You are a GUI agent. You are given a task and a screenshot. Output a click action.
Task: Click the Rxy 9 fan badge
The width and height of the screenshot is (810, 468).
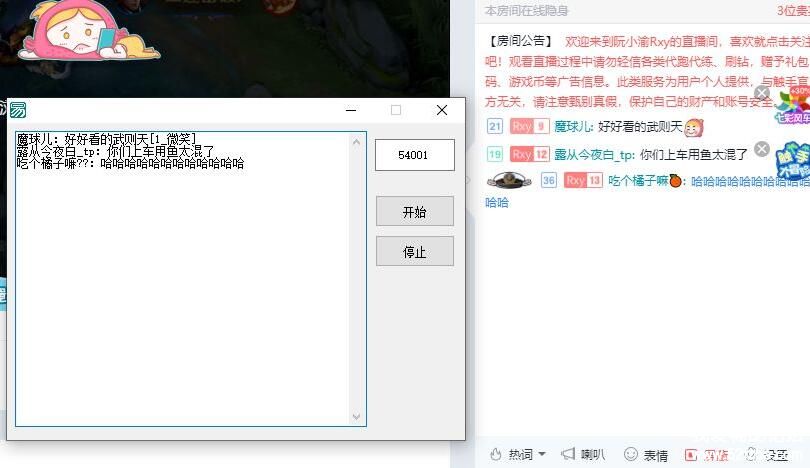click(x=529, y=126)
